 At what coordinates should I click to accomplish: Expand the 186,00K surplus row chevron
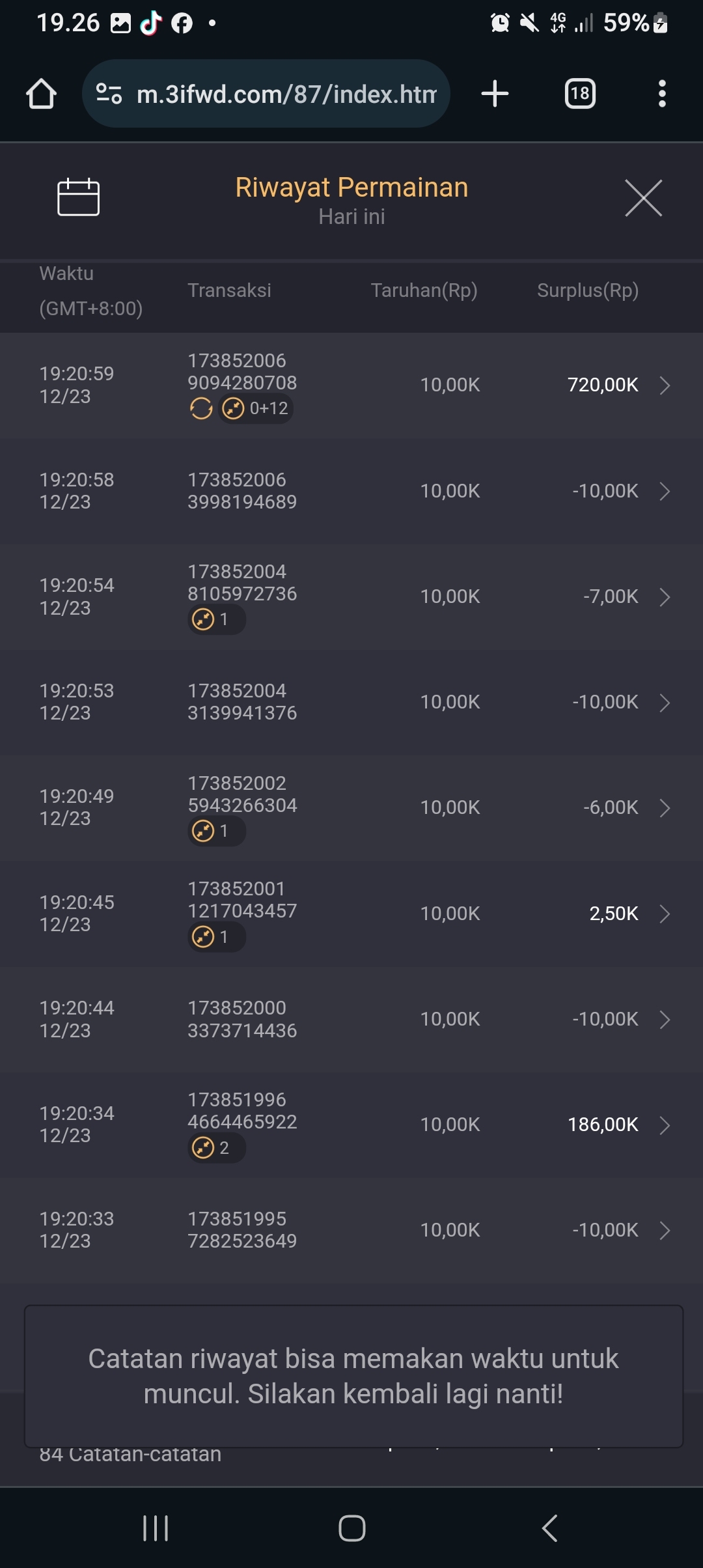pyautogui.click(x=665, y=1125)
